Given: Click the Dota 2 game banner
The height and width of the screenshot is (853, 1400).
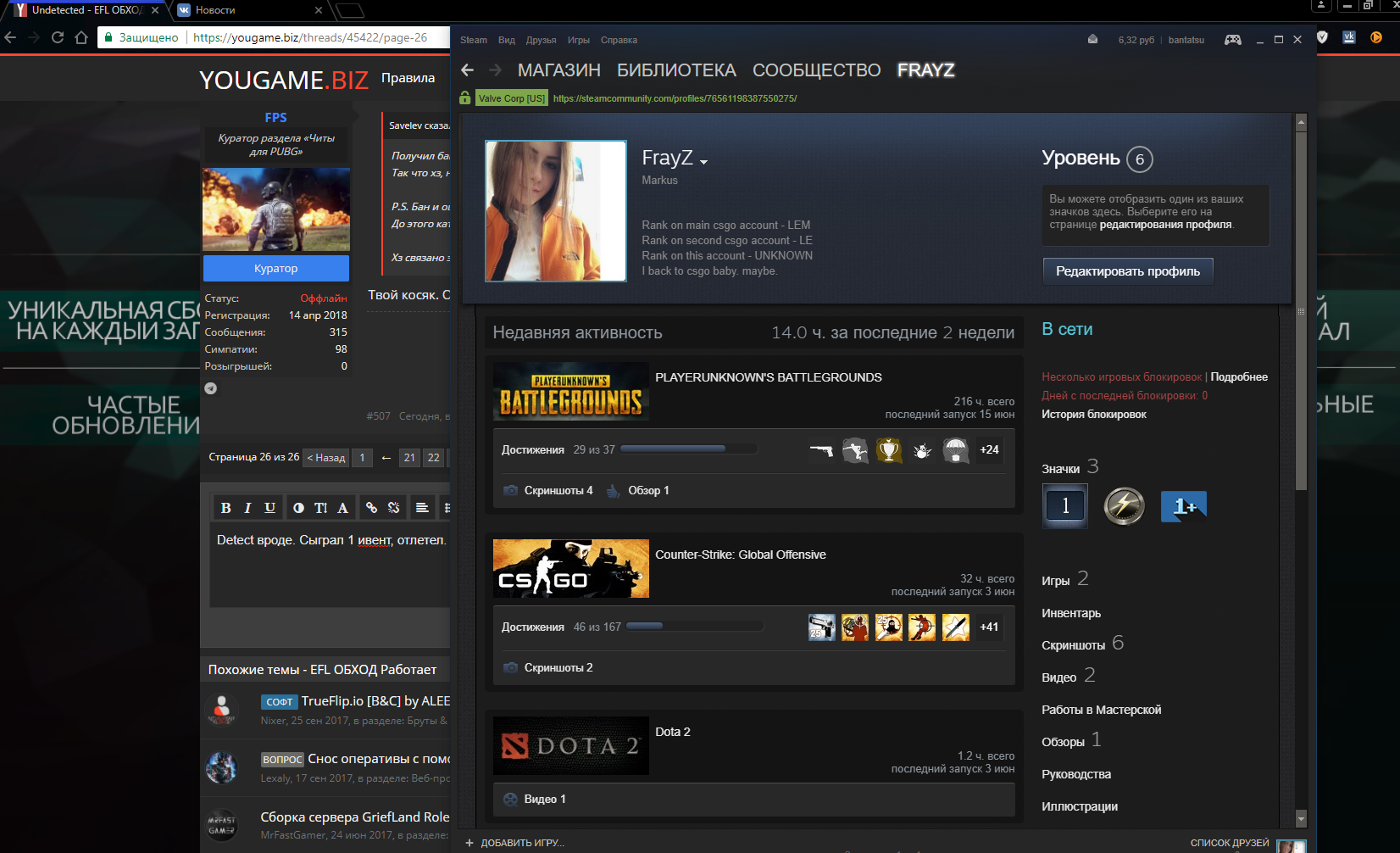Looking at the screenshot, I should [571, 746].
